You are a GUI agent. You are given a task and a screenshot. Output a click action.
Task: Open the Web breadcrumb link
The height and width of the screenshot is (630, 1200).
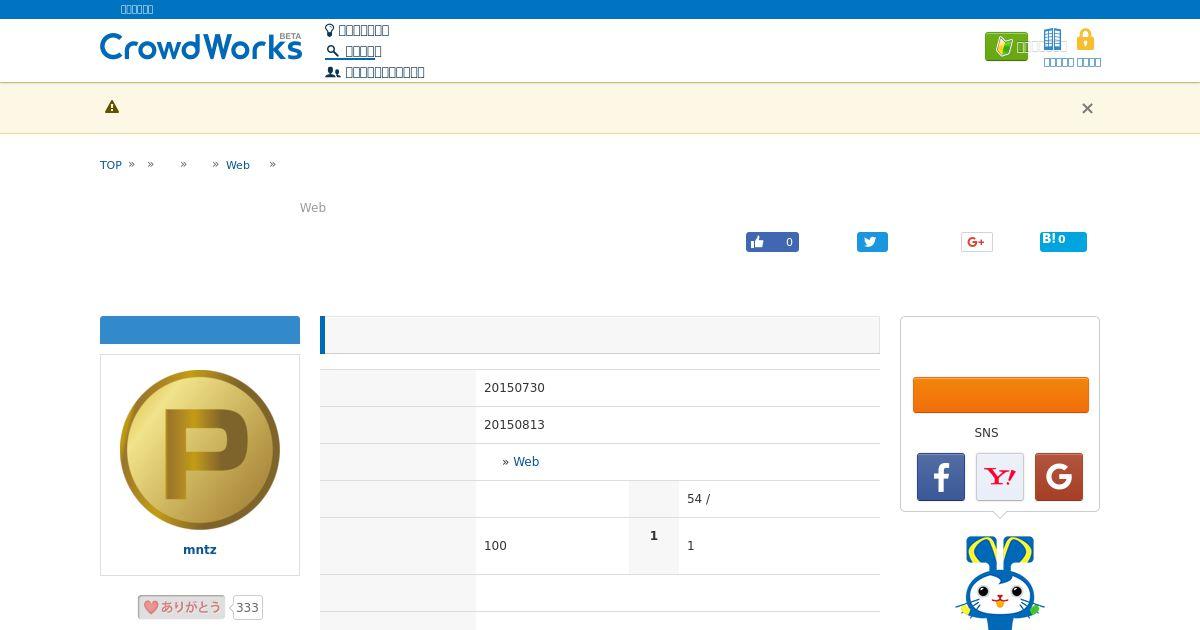pos(238,165)
